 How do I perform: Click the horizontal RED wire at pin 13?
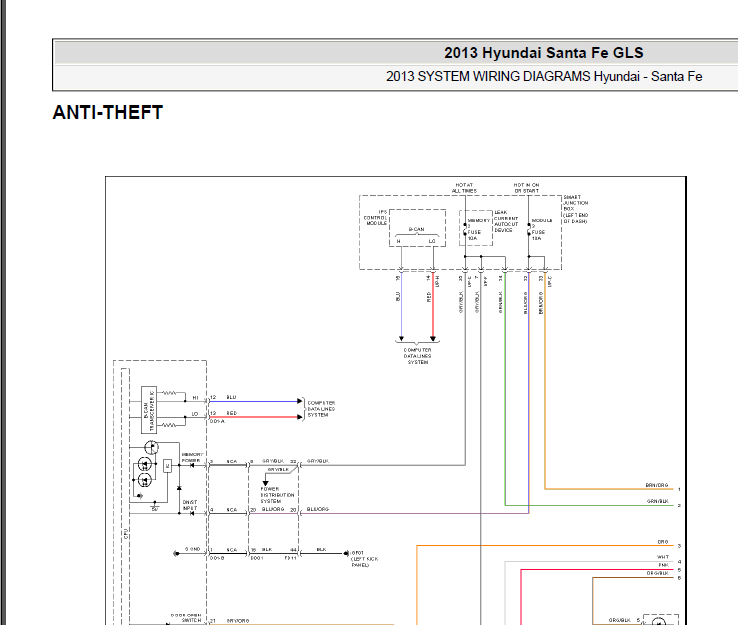click(x=255, y=417)
